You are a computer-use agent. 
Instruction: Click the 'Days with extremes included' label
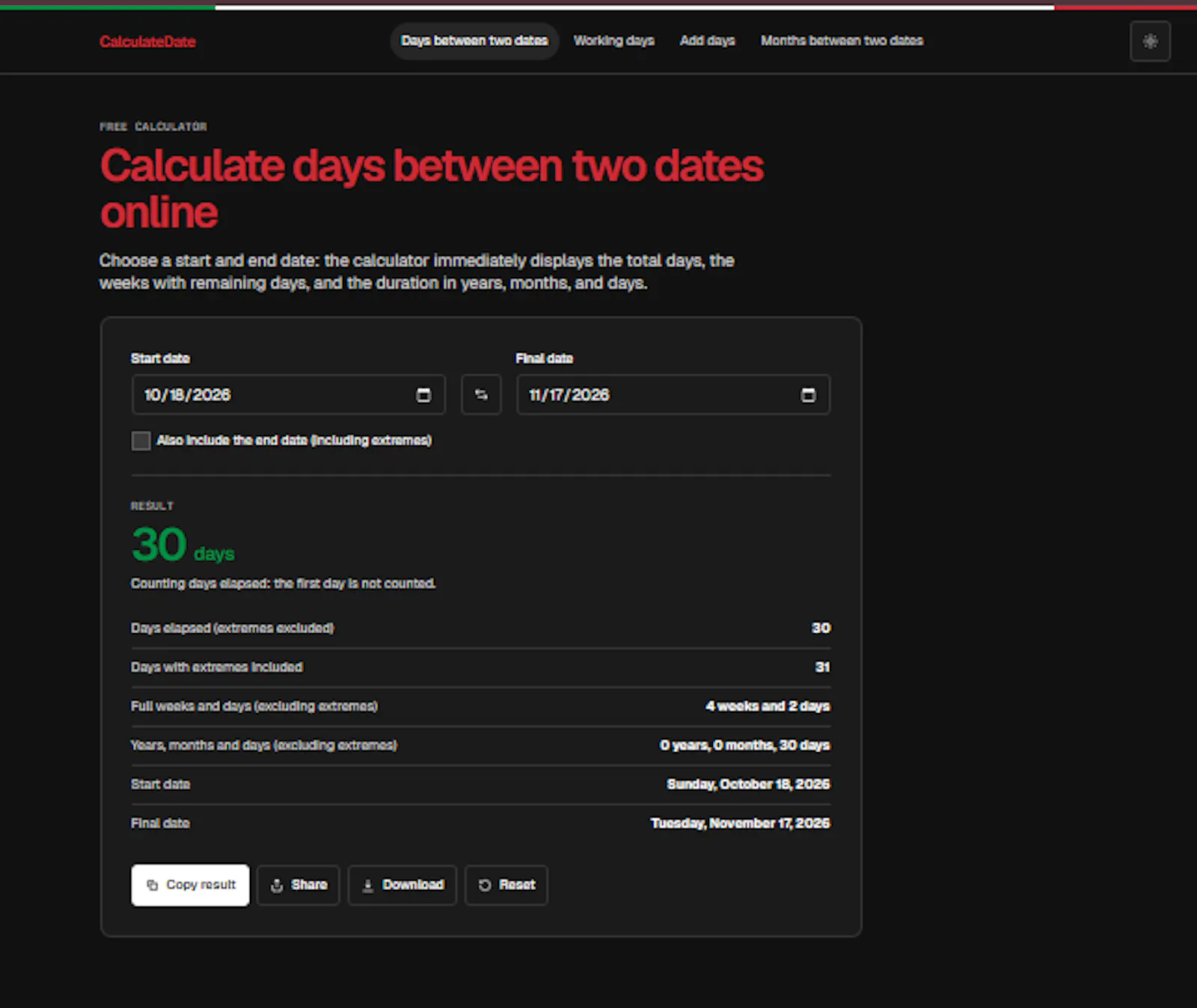[x=217, y=668]
